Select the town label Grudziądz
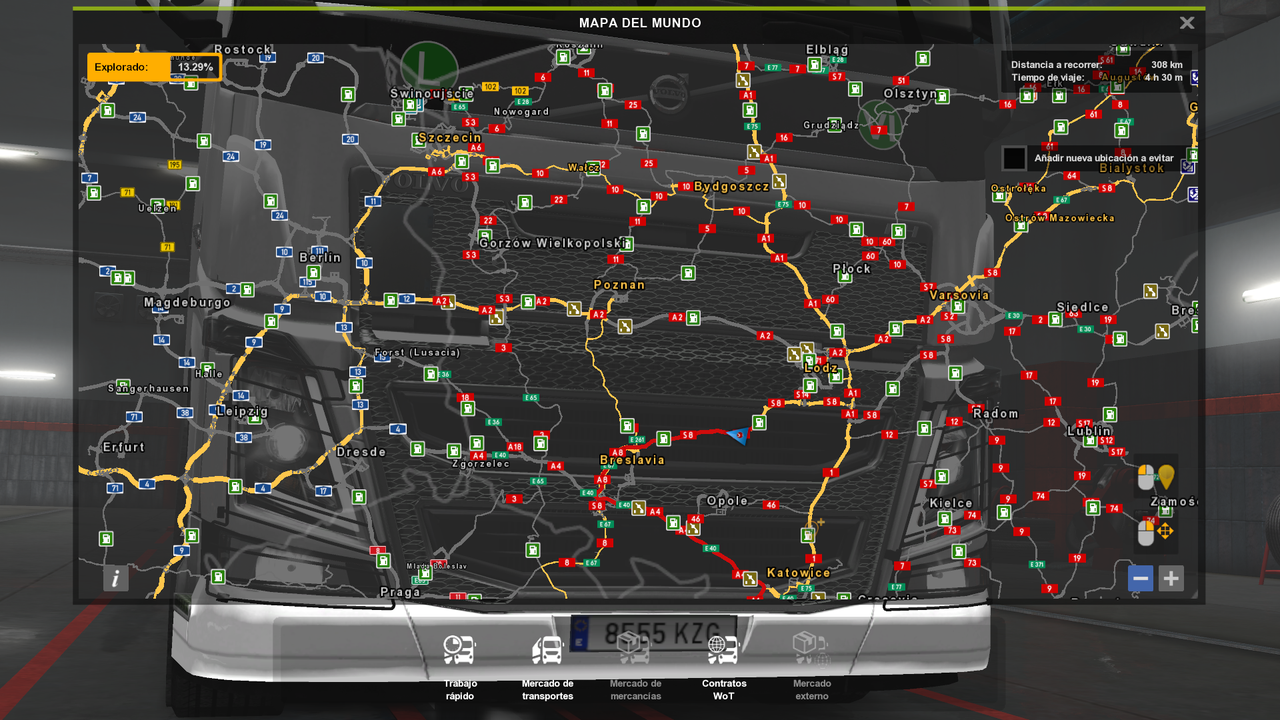The image size is (1280, 720). point(831,126)
